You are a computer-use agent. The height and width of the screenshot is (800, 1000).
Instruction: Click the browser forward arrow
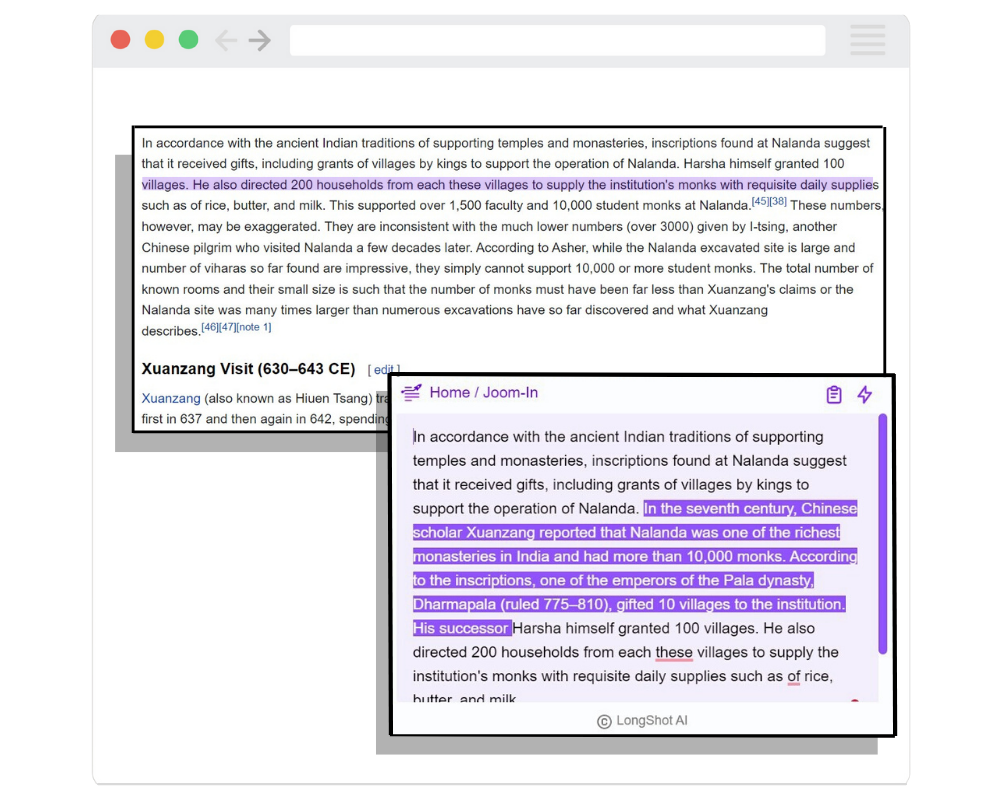pyautogui.click(x=260, y=40)
